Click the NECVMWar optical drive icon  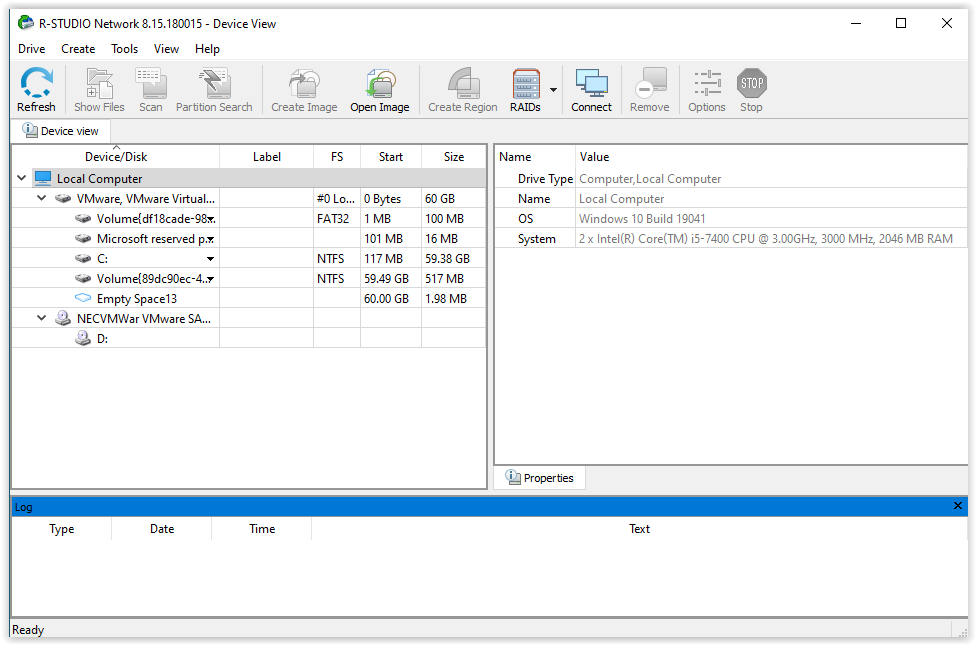point(63,318)
